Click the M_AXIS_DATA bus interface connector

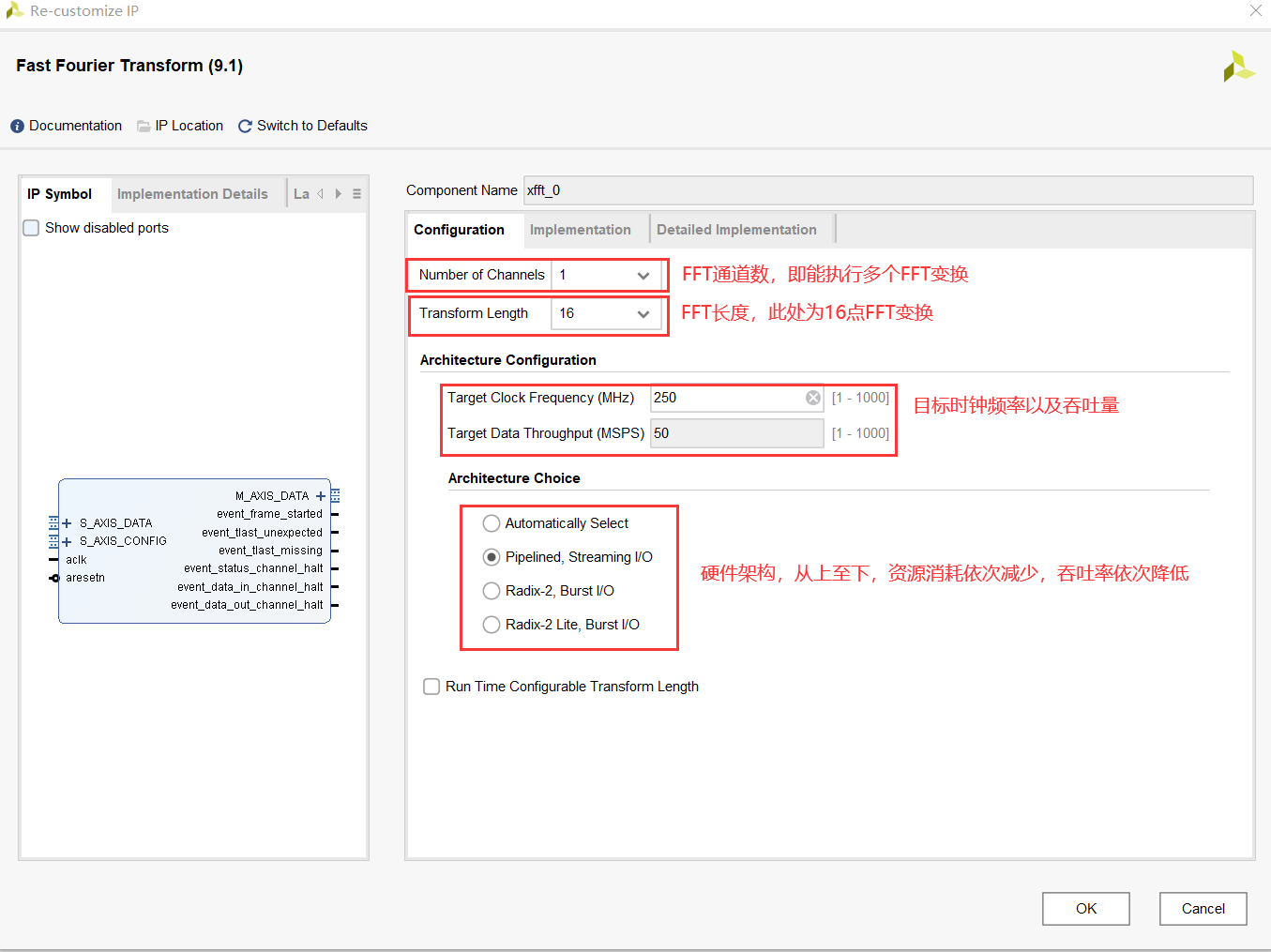click(x=335, y=496)
